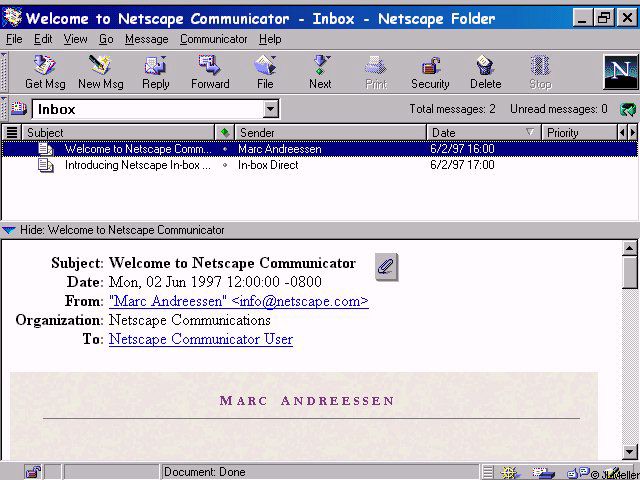
Task: Click the Reply toolbar icon
Action: point(155,72)
